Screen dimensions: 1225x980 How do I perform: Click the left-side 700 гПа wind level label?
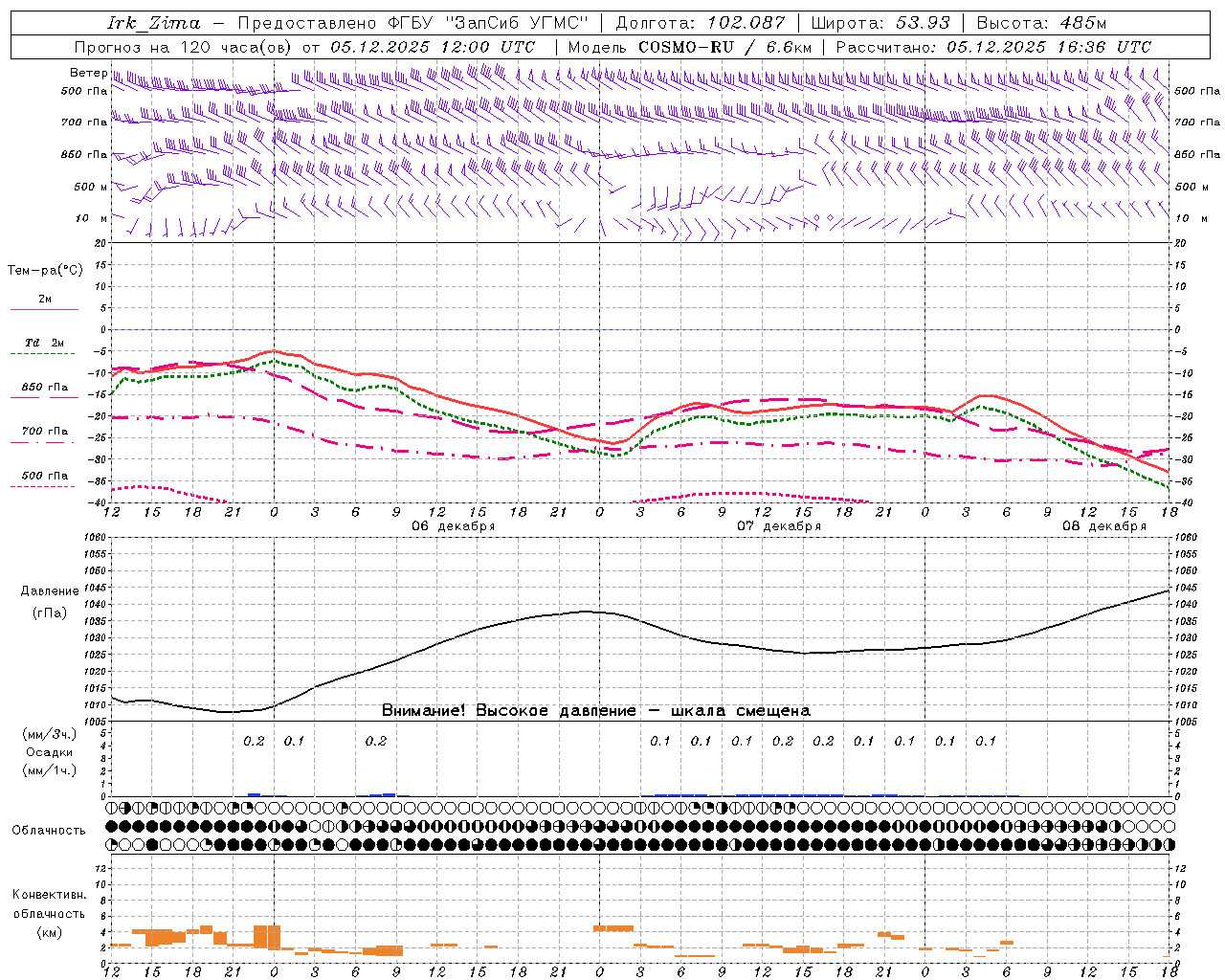pos(84,122)
